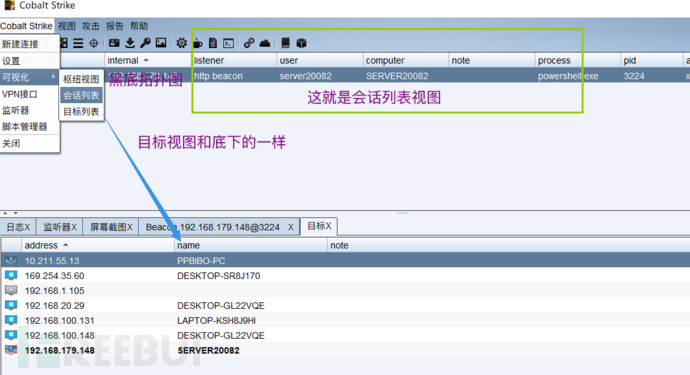
Task: Click the computer icon beside 192.168.1.105
Action: click(11, 290)
